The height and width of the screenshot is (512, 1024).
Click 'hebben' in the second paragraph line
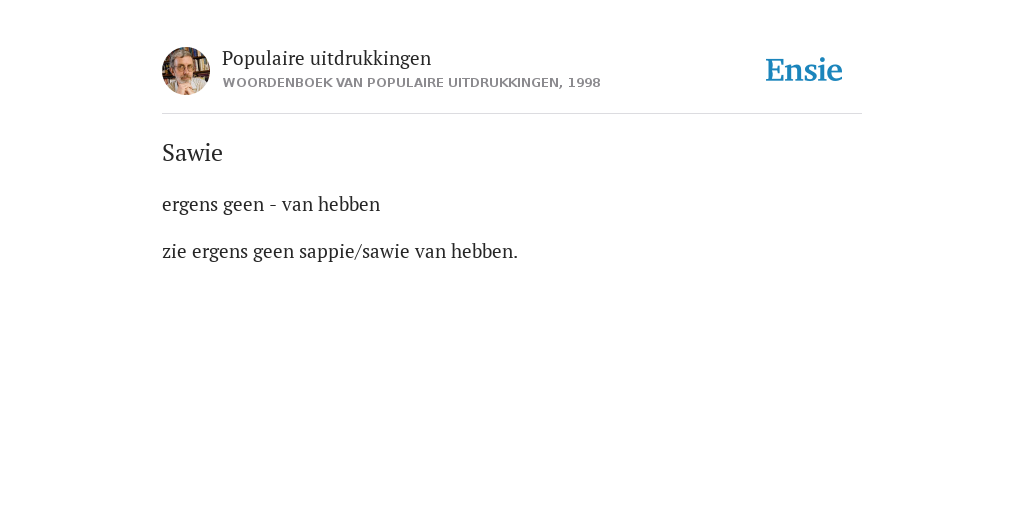pos(349,204)
